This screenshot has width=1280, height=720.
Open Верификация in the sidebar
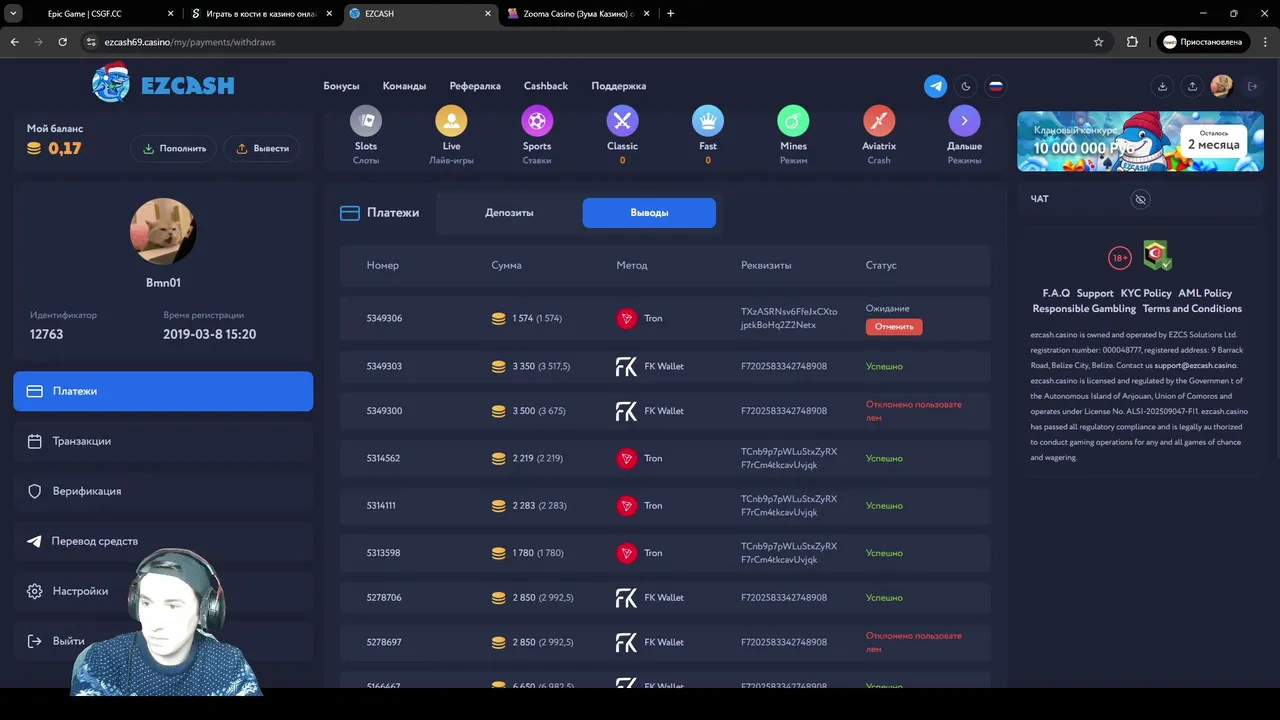(x=163, y=491)
